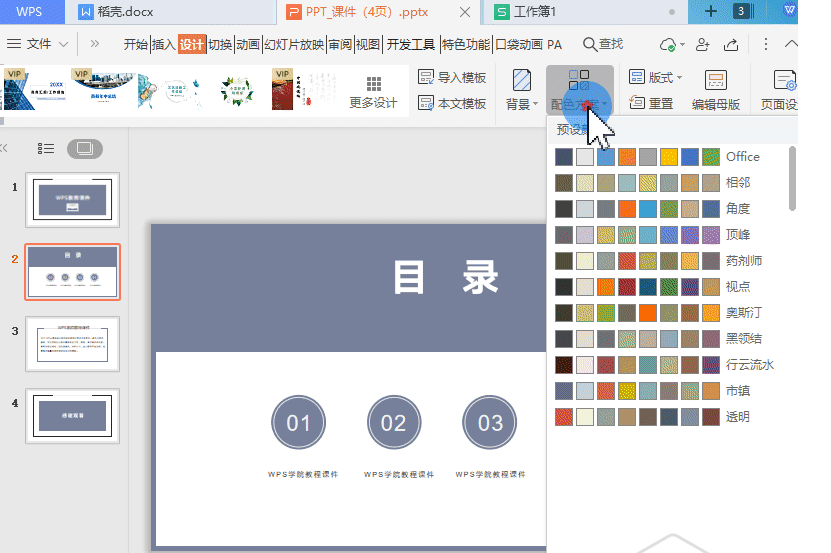Click the 03 circle on the slide
Image resolution: width=831 pixels, height=553 pixels.
pos(490,423)
